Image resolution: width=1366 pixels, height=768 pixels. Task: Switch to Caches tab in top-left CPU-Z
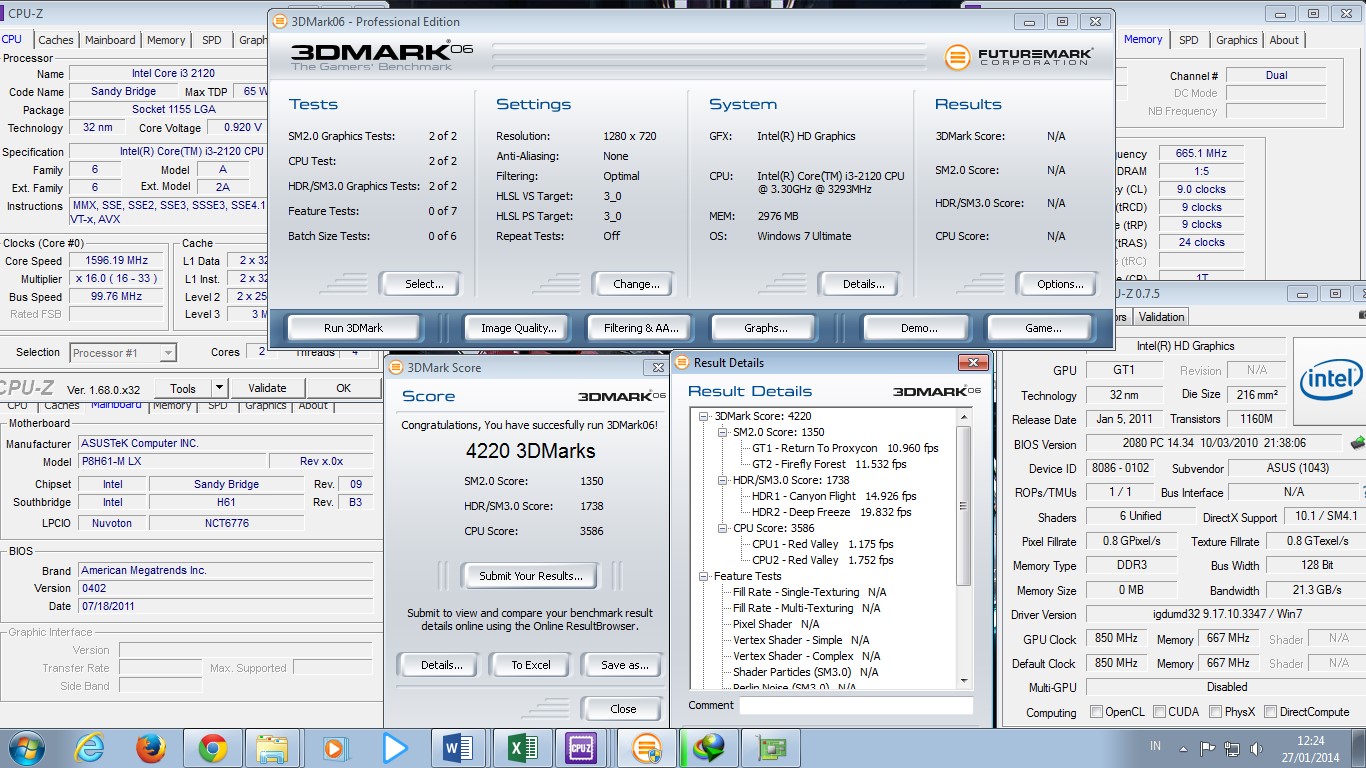[56, 40]
